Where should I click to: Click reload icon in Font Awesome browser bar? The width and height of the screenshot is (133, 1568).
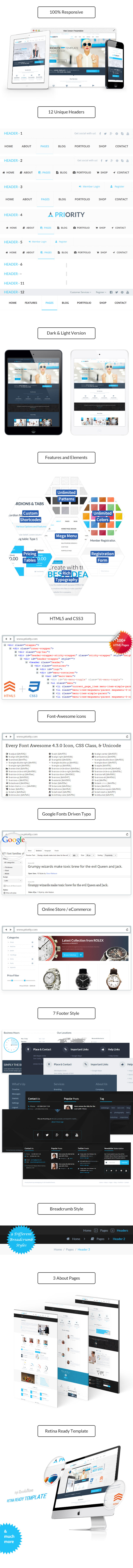(x=127, y=737)
